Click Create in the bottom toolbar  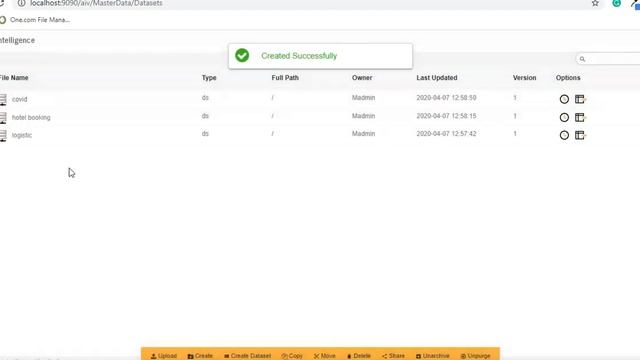(x=200, y=356)
